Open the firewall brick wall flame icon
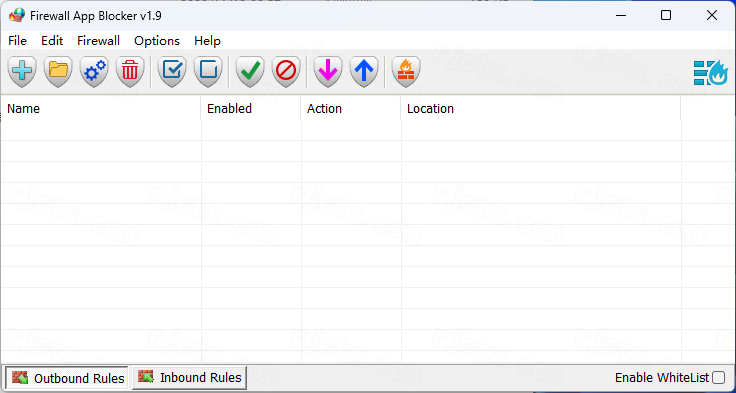 [406, 71]
